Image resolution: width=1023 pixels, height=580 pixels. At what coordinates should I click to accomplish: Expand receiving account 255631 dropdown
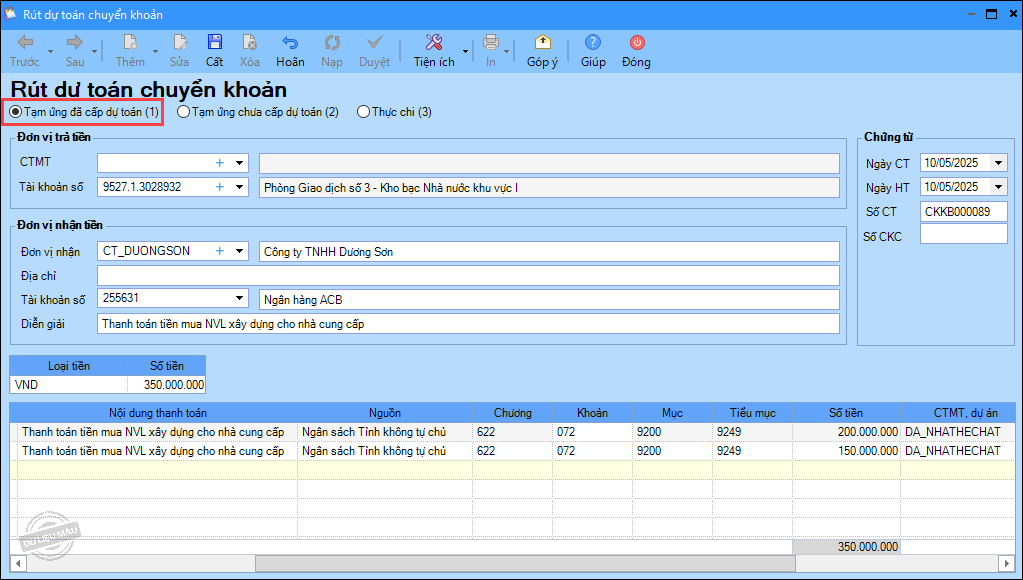(239, 298)
